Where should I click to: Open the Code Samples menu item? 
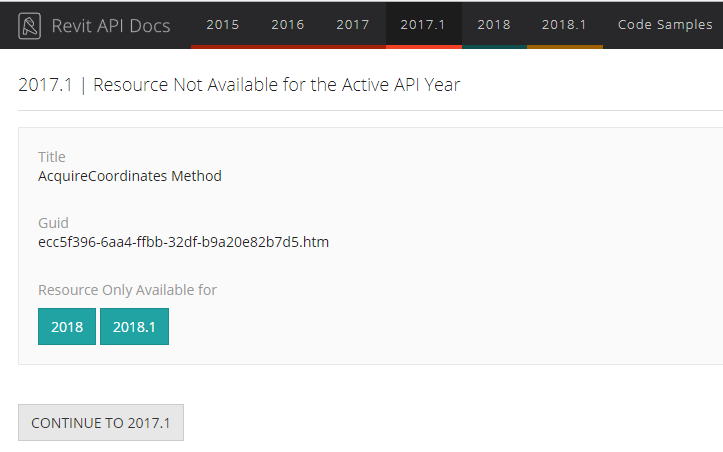(665, 25)
